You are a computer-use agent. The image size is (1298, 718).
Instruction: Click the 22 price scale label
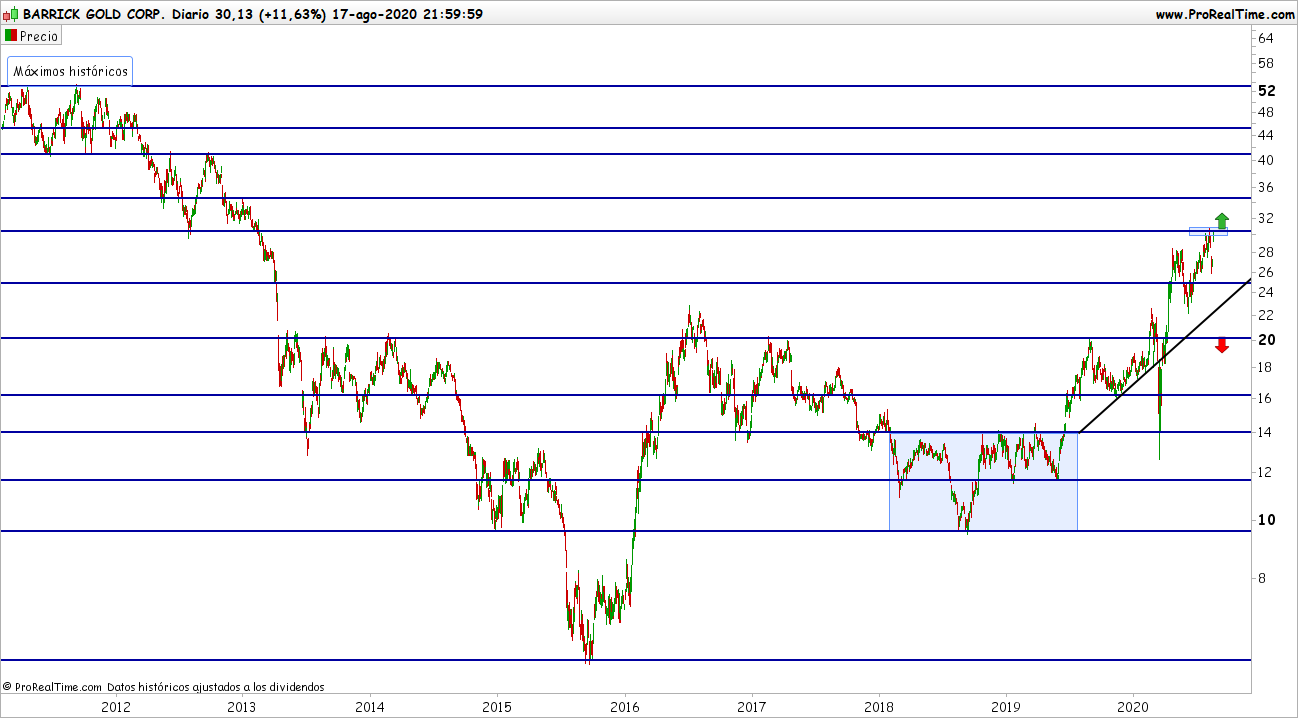click(x=1265, y=315)
